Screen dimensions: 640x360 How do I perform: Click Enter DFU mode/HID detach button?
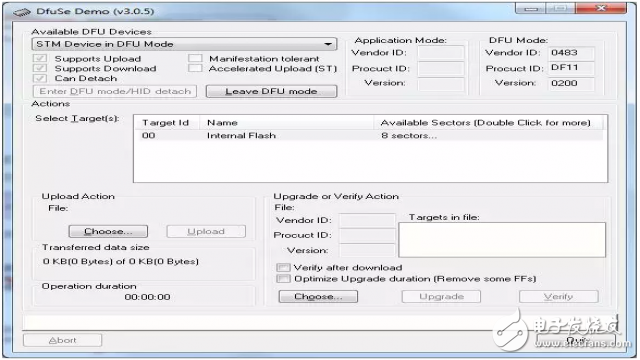click(x=115, y=91)
